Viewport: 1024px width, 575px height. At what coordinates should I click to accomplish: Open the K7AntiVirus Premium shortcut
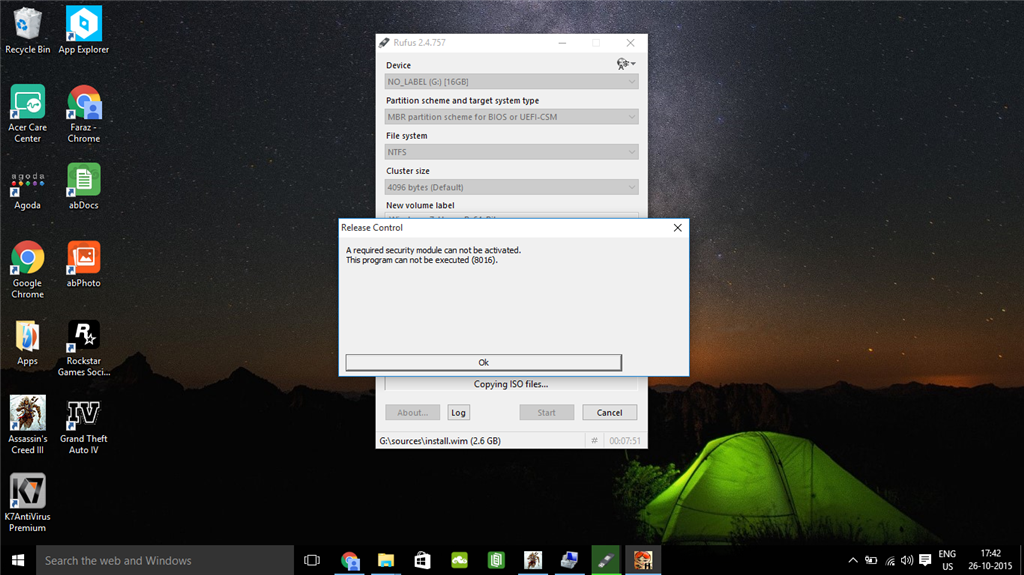[27, 502]
